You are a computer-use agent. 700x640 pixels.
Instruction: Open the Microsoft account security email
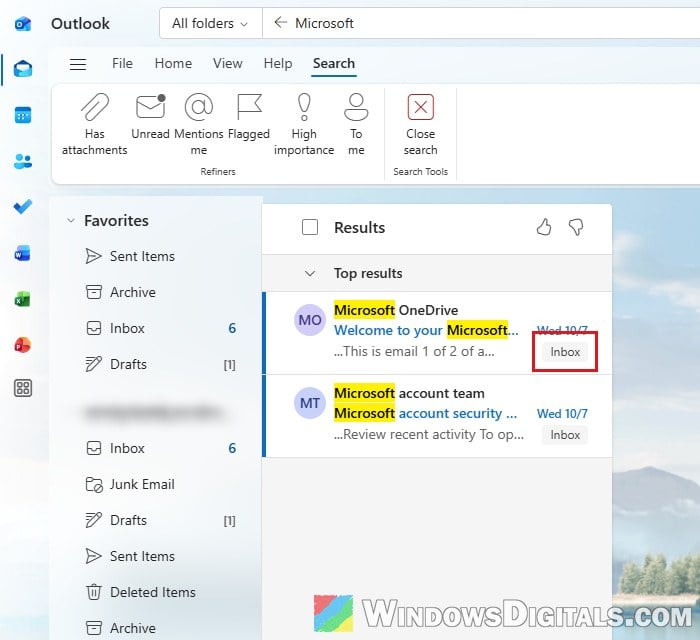[x=438, y=416]
